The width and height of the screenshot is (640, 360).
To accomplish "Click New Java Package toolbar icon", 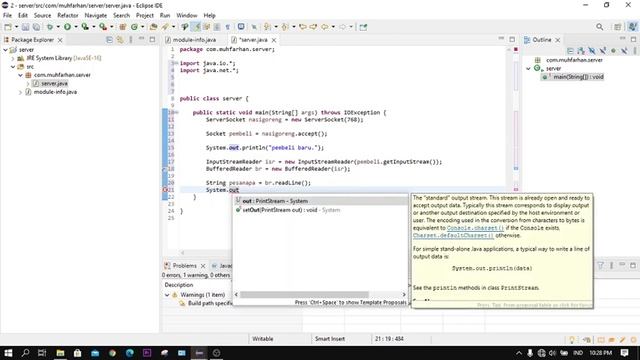I will [x=122, y=27].
